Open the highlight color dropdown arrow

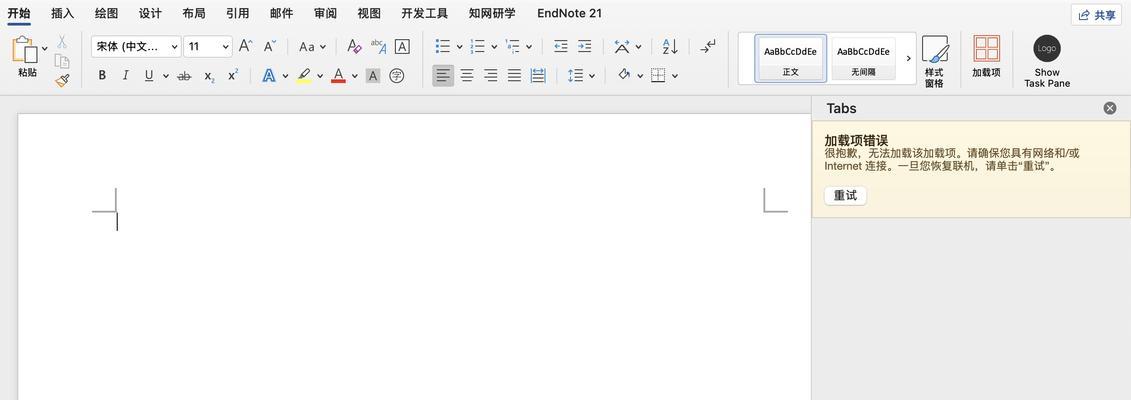[320, 76]
